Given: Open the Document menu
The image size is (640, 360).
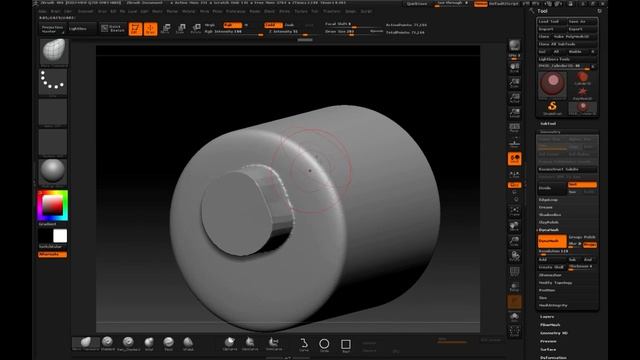Looking at the screenshot, I should (x=86, y=11).
